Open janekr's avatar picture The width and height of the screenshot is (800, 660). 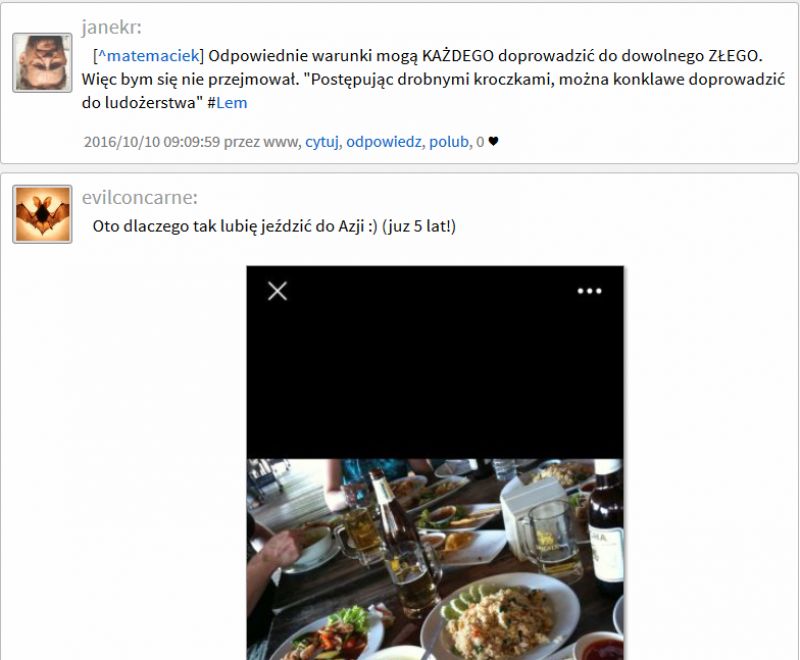[42, 63]
